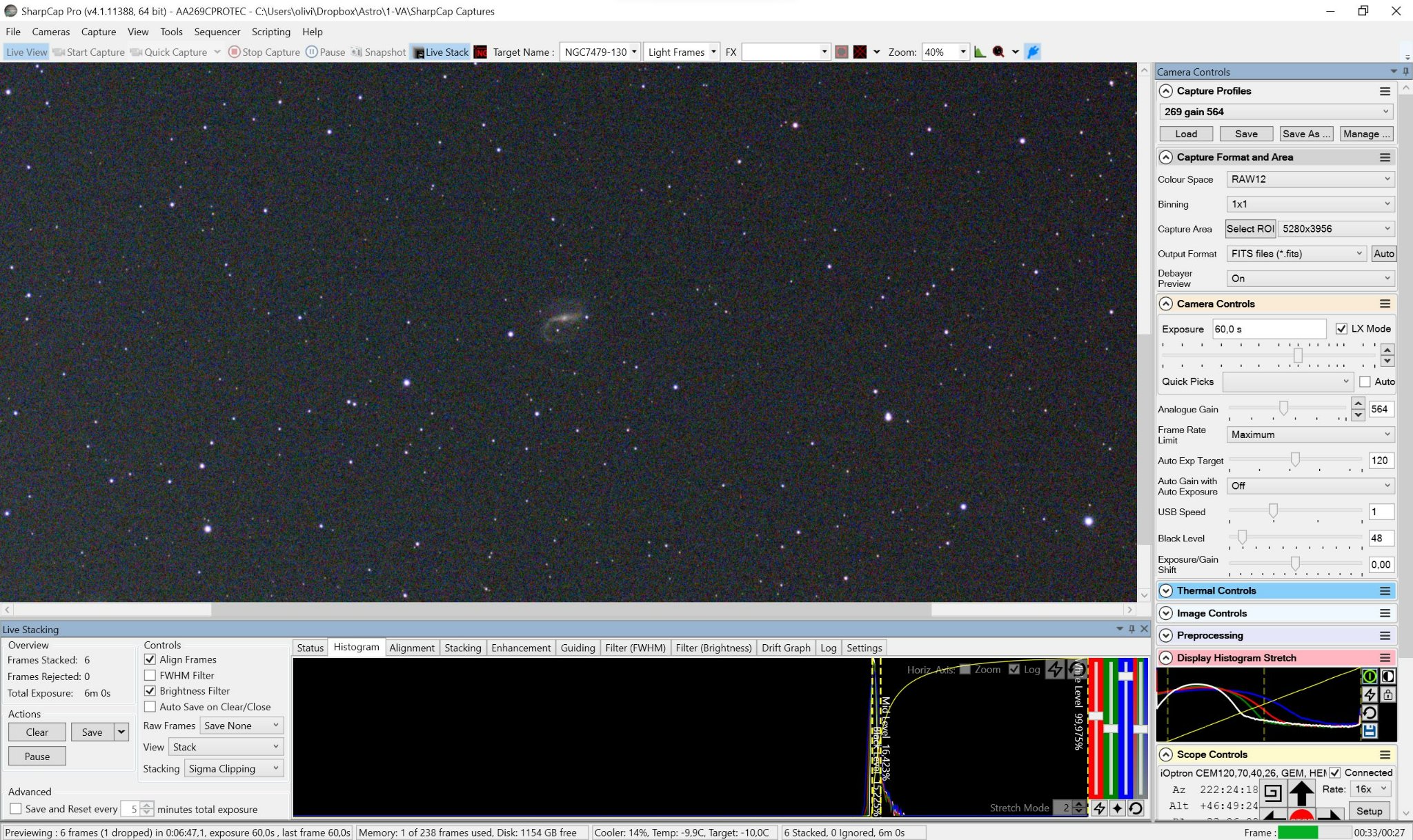Screen dimensions: 1413x840
Task: Click the Black Level slider handle
Action: (x=1242, y=537)
